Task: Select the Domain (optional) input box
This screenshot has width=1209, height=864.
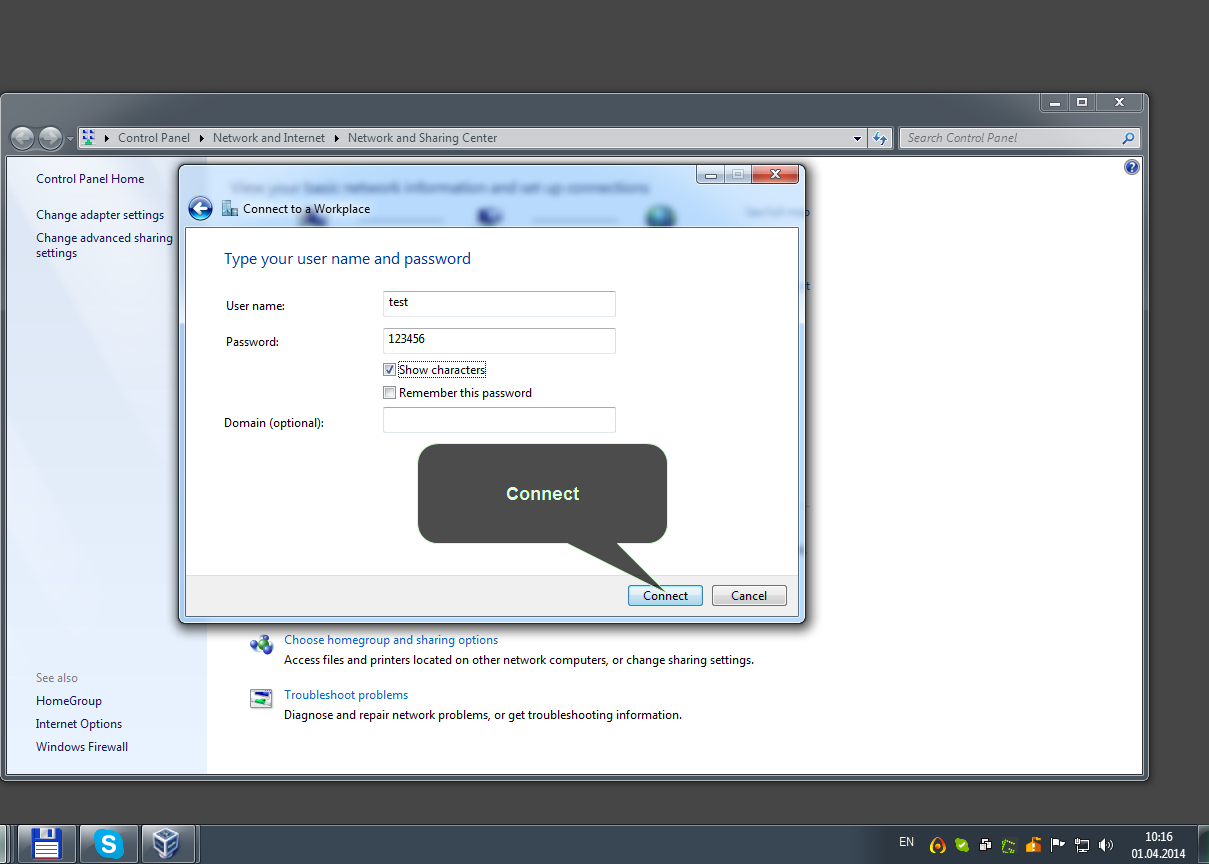Action: pyautogui.click(x=499, y=420)
